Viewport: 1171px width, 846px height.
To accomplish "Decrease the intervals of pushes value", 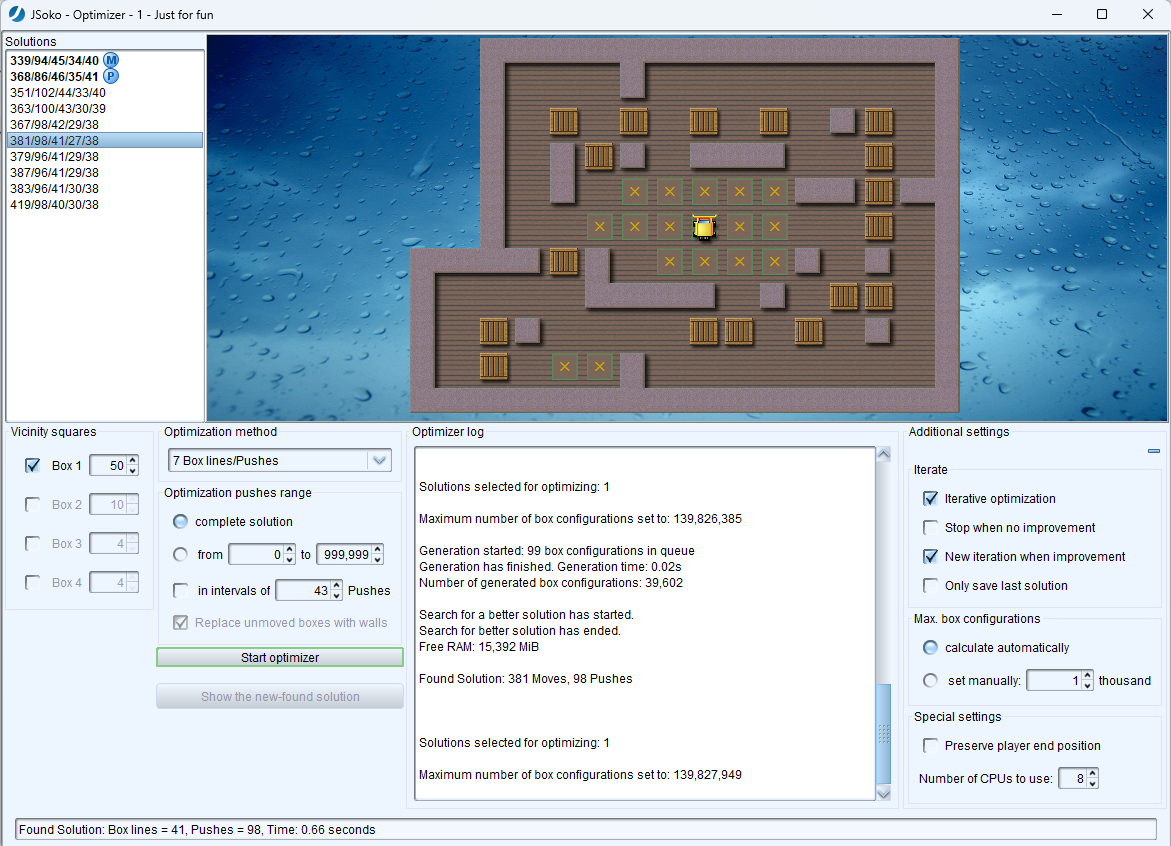I will pos(337,596).
